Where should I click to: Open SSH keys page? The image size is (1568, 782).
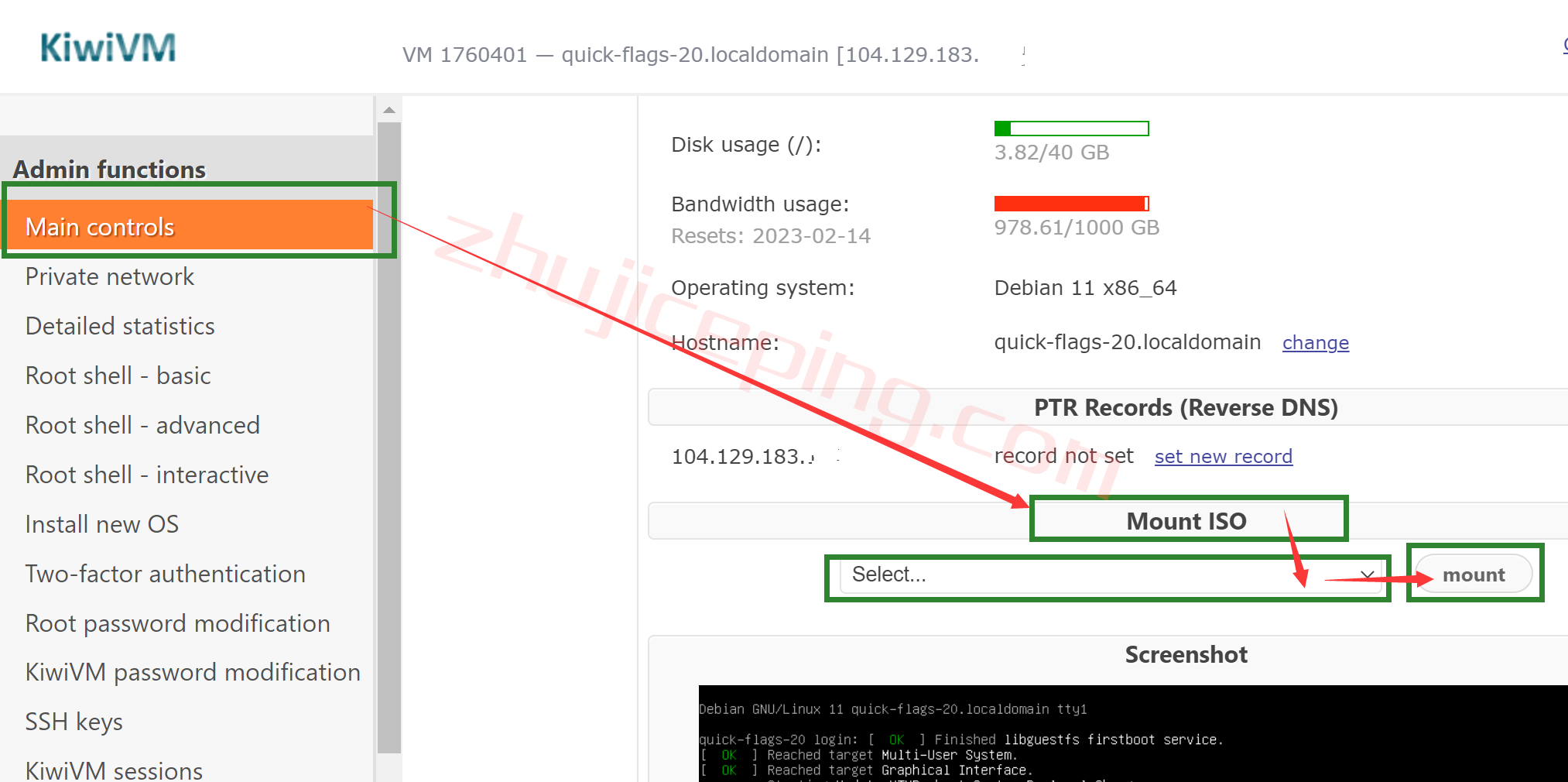coord(74,722)
